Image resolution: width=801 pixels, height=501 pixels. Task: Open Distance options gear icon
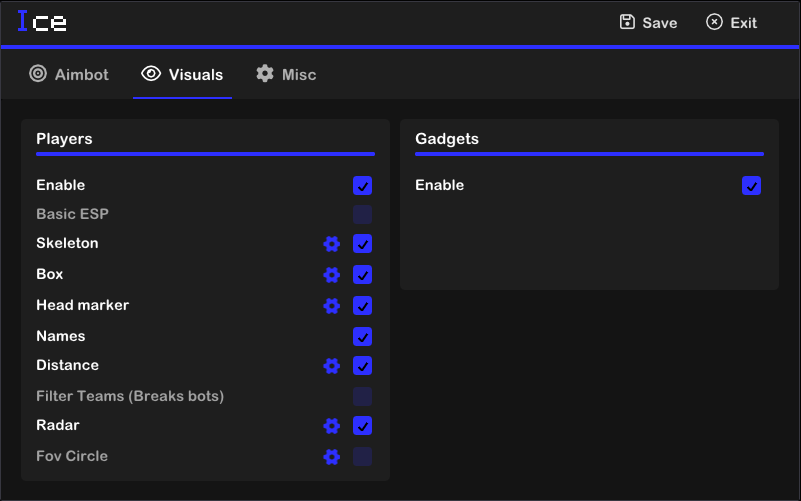pos(332,366)
